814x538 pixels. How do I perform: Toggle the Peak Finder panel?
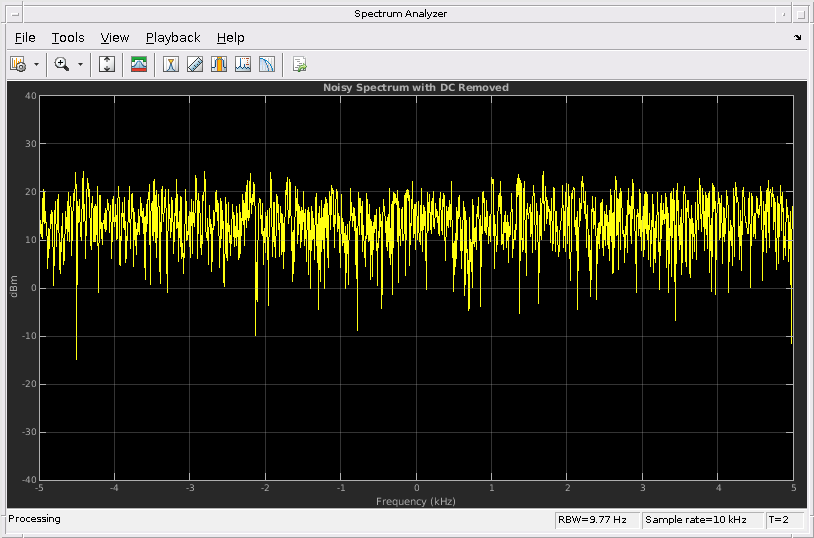195,64
